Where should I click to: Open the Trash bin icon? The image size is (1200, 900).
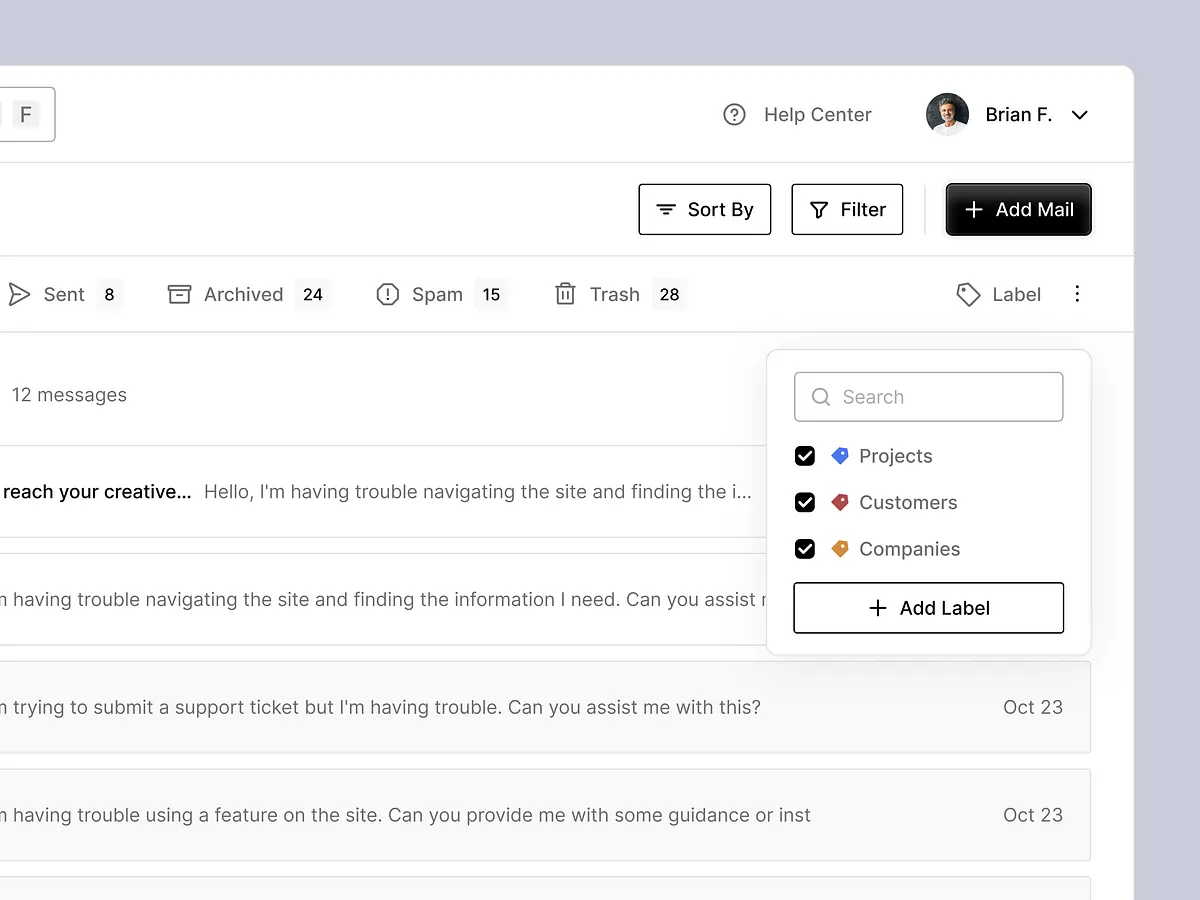click(565, 294)
